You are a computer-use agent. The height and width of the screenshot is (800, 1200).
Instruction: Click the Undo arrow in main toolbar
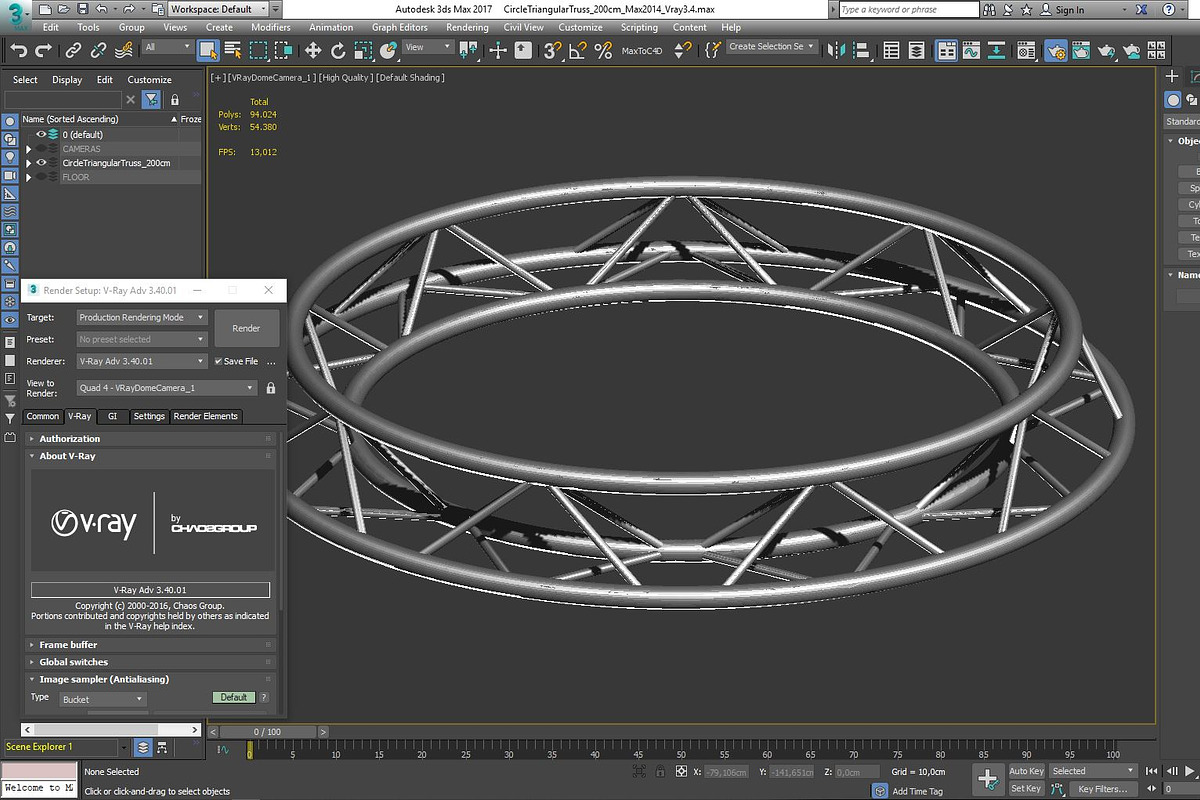[18, 49]
